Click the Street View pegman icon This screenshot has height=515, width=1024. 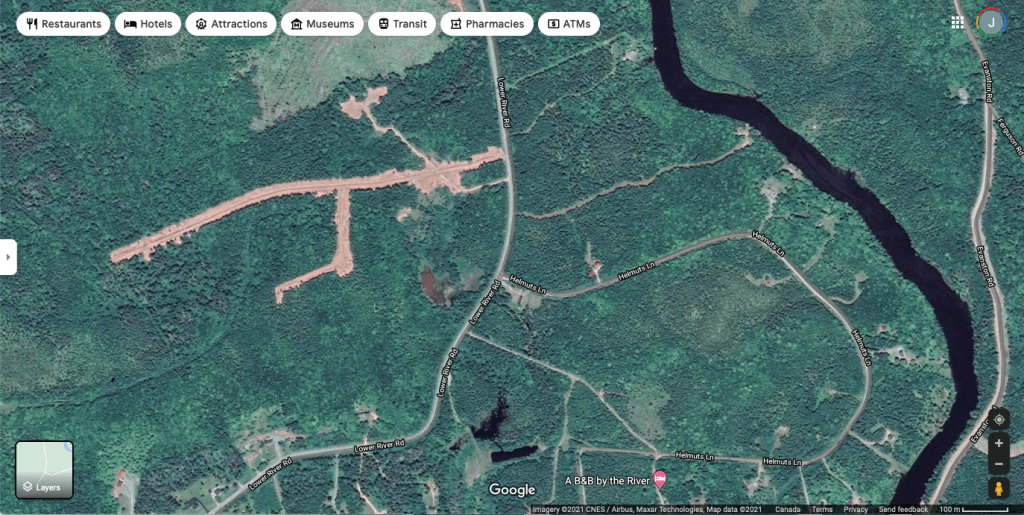998,488
